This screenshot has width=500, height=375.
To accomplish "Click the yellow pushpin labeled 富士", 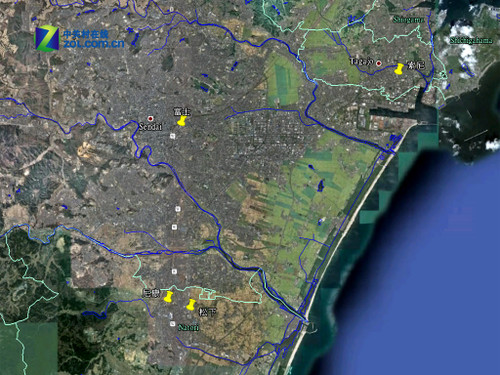I will tap(181, 121).
